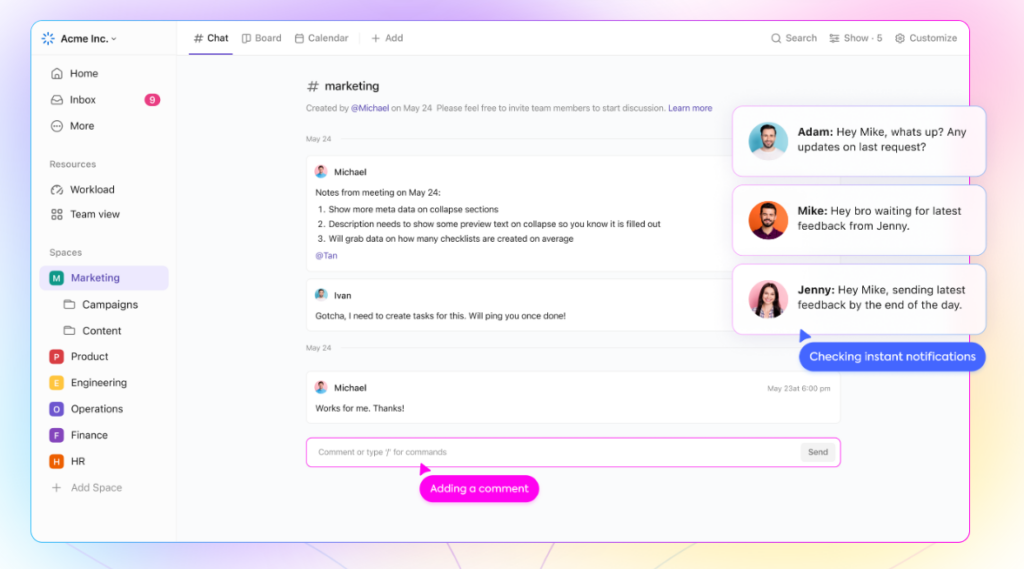Image resolution: width=1024 pixels, height=569 pixels.
Task: Click the hash icon beside marketing title
Action: (x=313, y=86)
